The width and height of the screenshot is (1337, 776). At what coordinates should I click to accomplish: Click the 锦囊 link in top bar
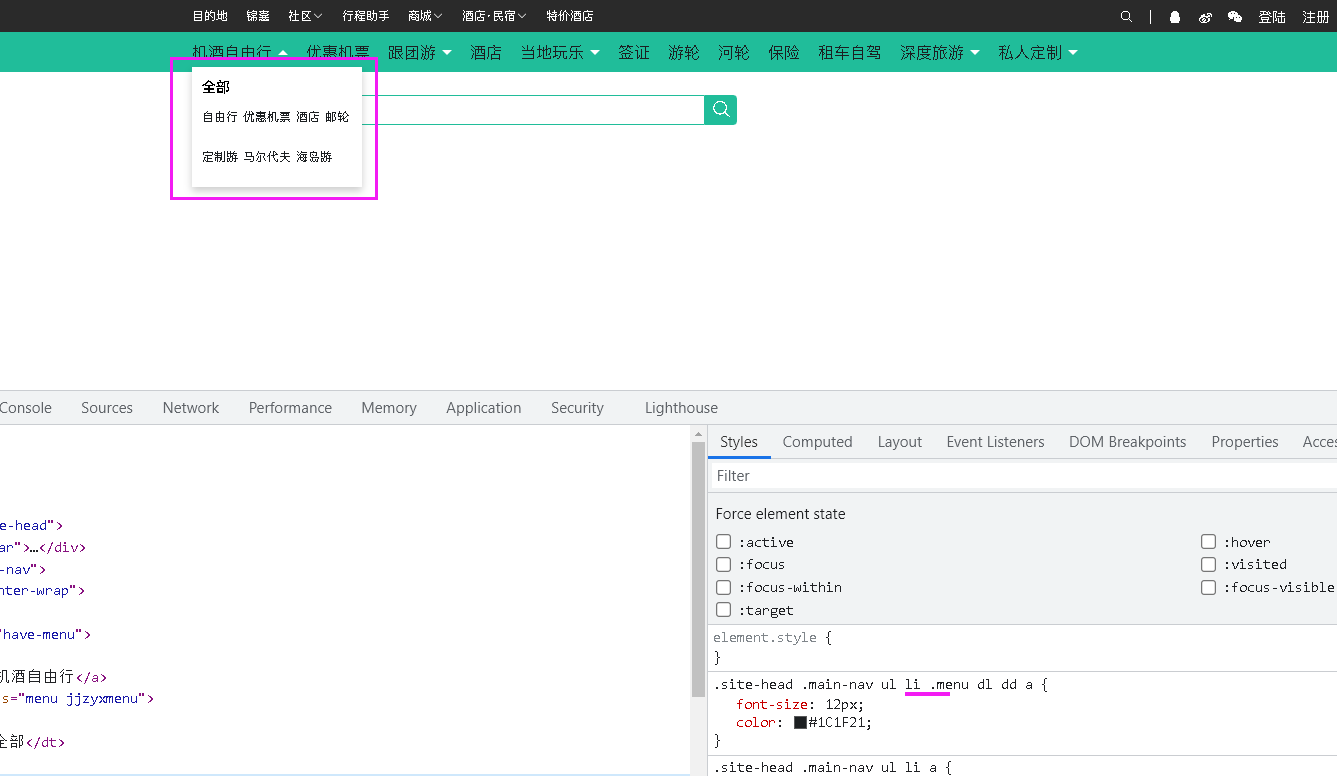(x=258, y=16)
